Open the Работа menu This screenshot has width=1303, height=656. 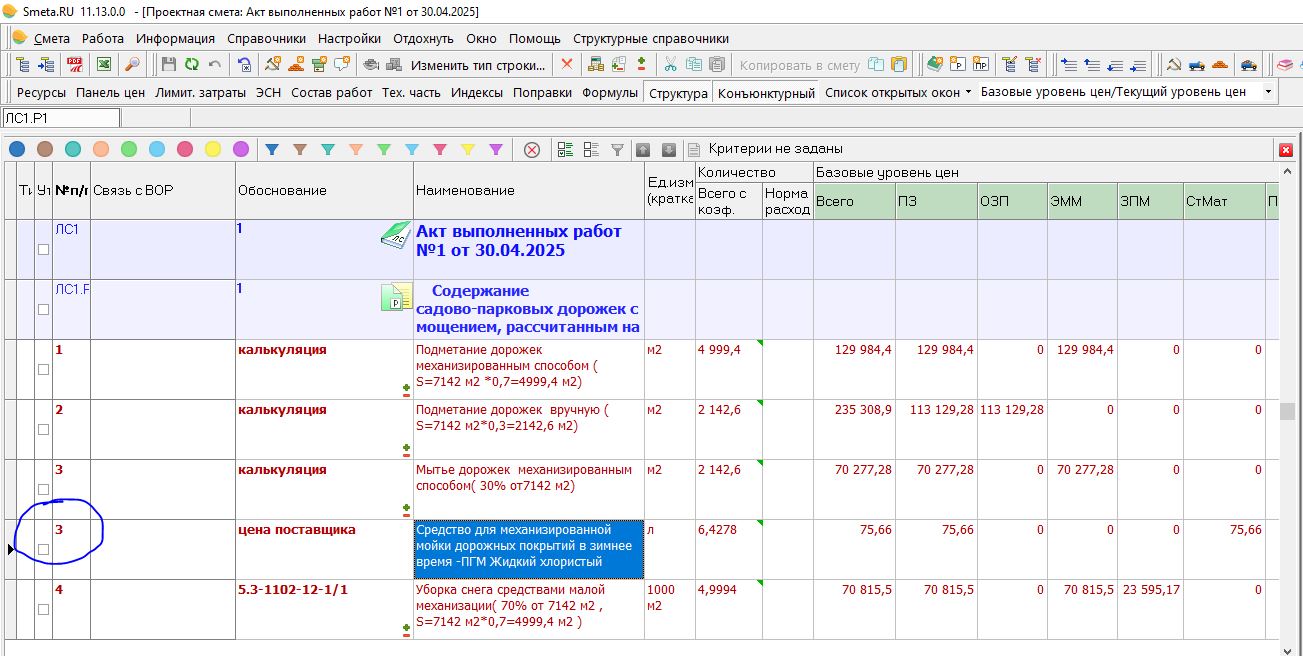pyautogui.click(x=103, y=38)
